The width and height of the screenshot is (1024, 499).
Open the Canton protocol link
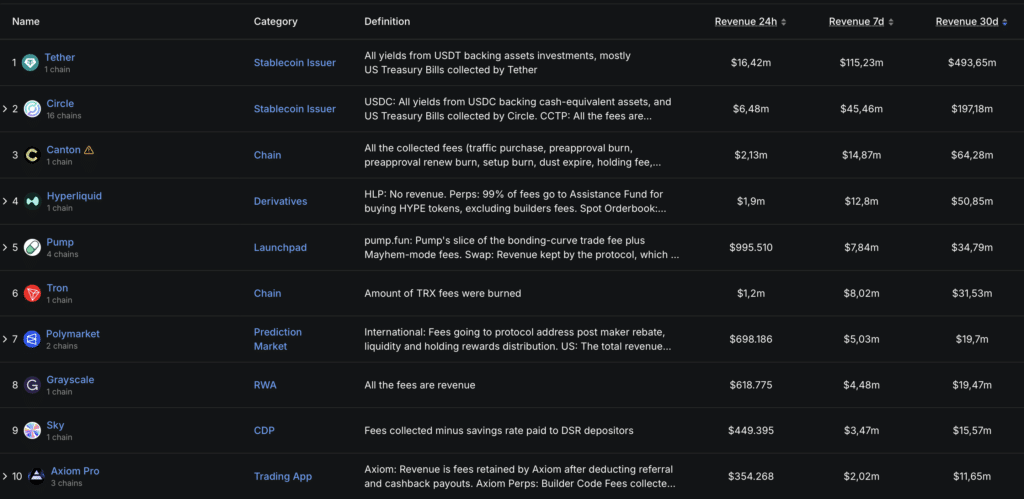tap(63, 150)
